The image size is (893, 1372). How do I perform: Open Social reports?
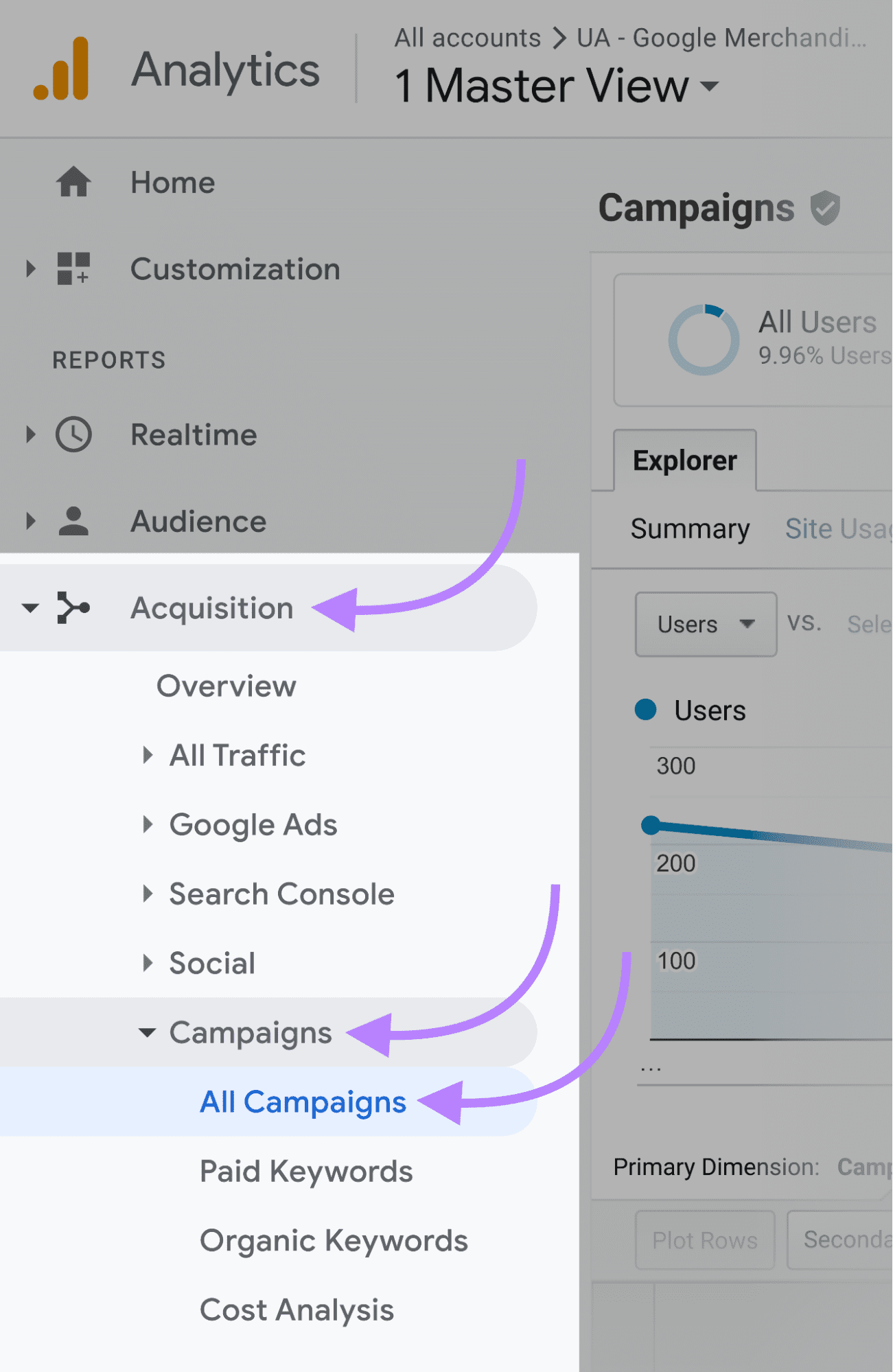tap(212, 963)
